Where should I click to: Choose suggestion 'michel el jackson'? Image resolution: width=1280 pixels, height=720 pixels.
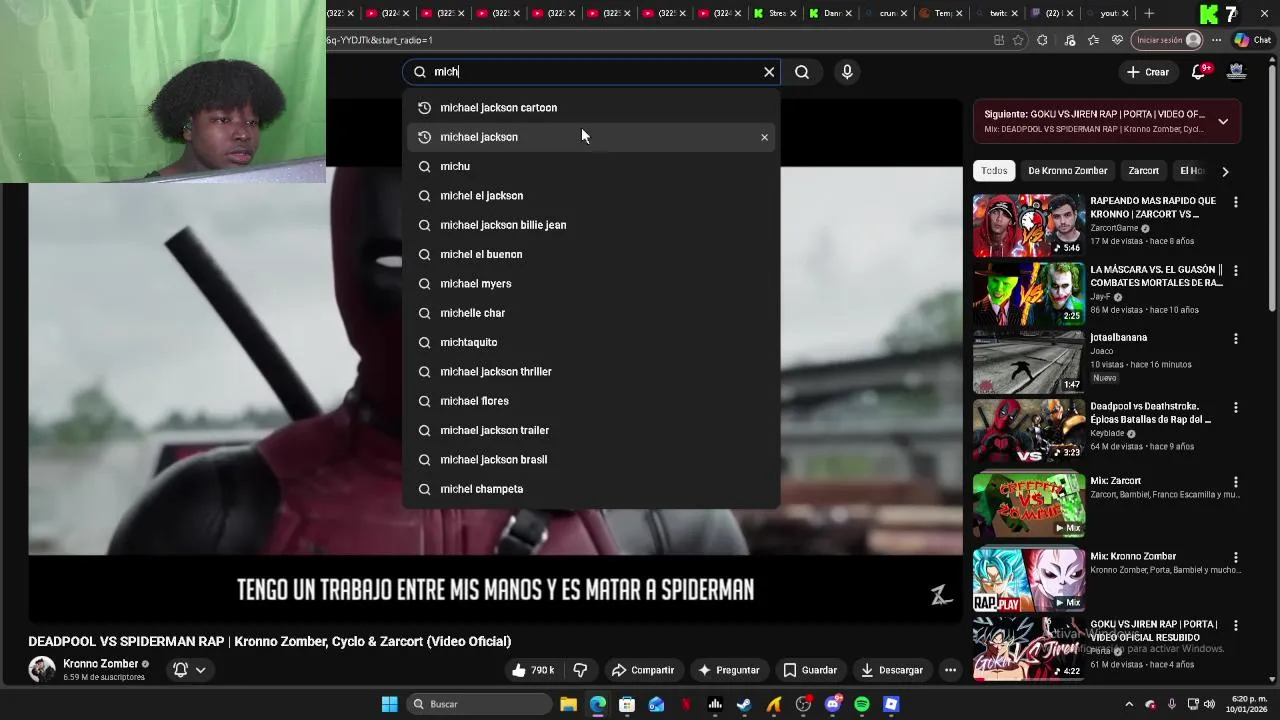point(591,196)
